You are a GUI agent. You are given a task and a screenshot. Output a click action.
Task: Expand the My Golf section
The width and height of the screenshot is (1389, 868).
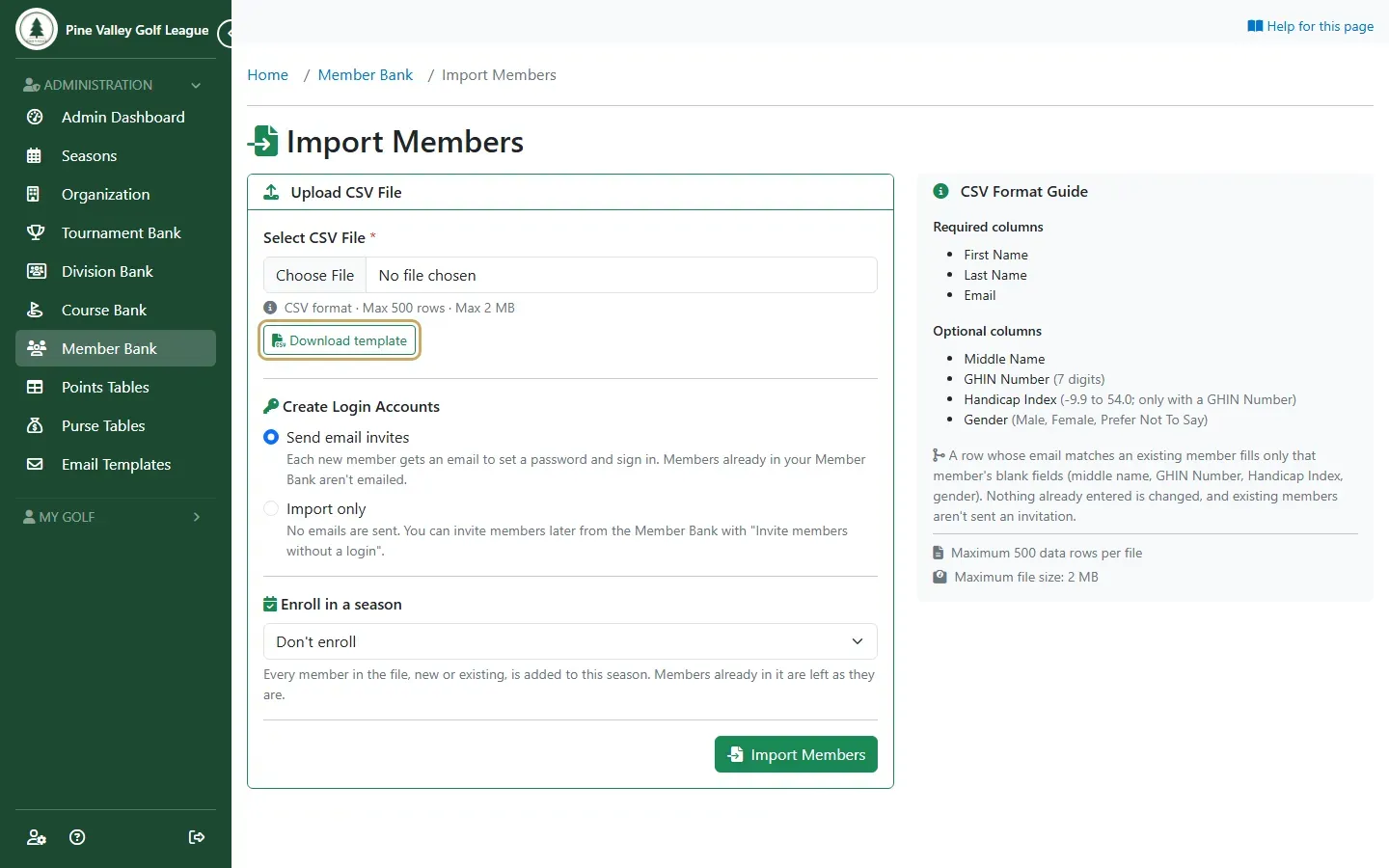[116, 517]
